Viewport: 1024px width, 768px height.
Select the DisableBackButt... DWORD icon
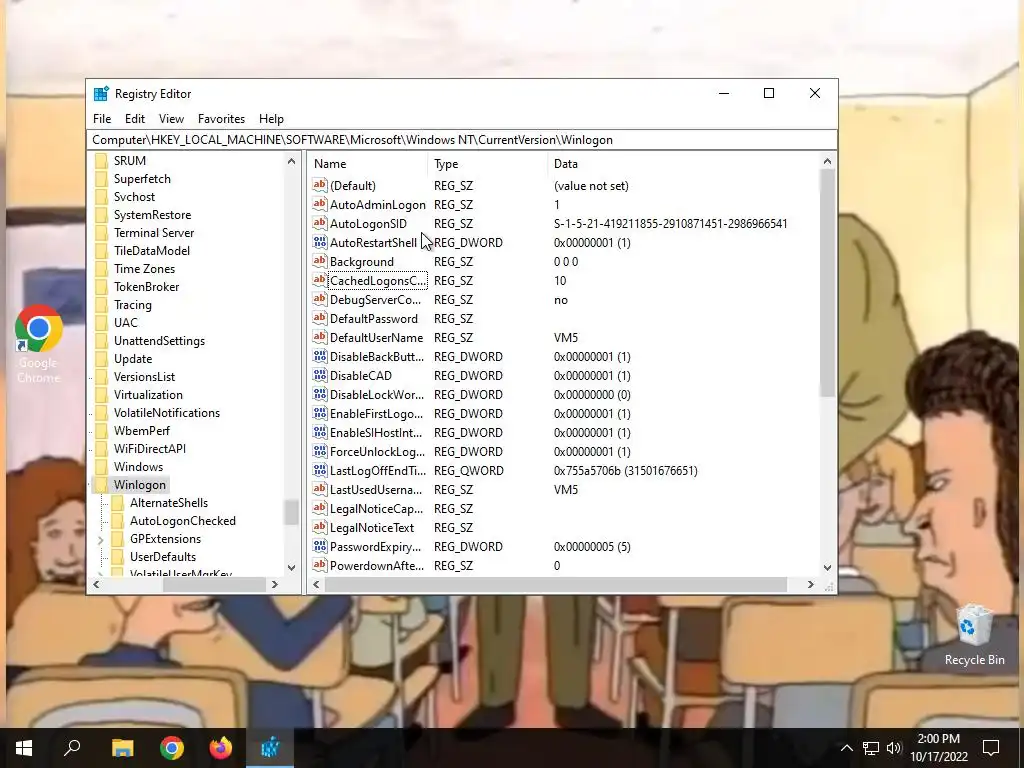tap(319, 357)
